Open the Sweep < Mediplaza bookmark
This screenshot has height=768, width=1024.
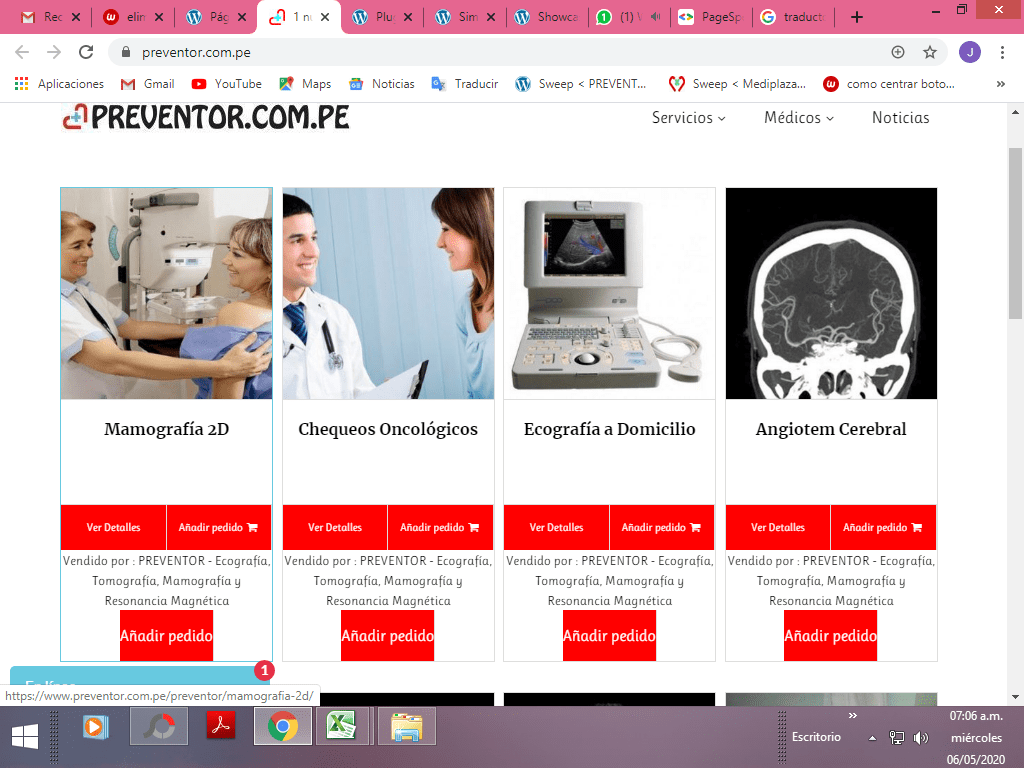(737, 84)
